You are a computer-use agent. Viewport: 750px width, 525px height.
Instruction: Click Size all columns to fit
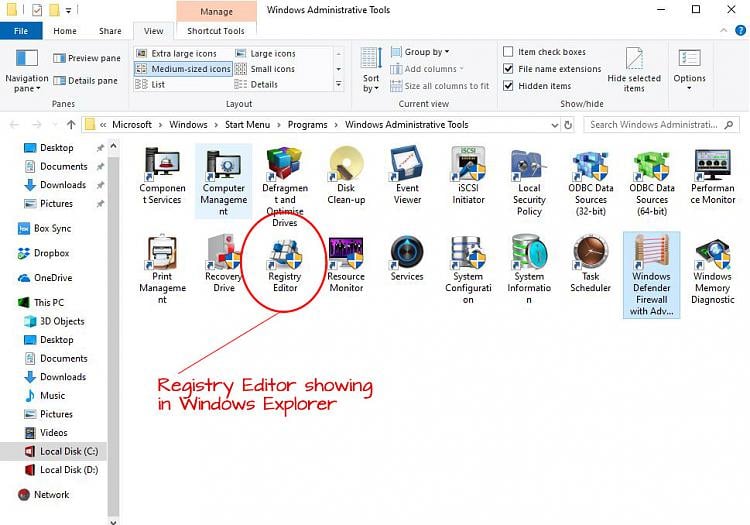click(440, 86)
